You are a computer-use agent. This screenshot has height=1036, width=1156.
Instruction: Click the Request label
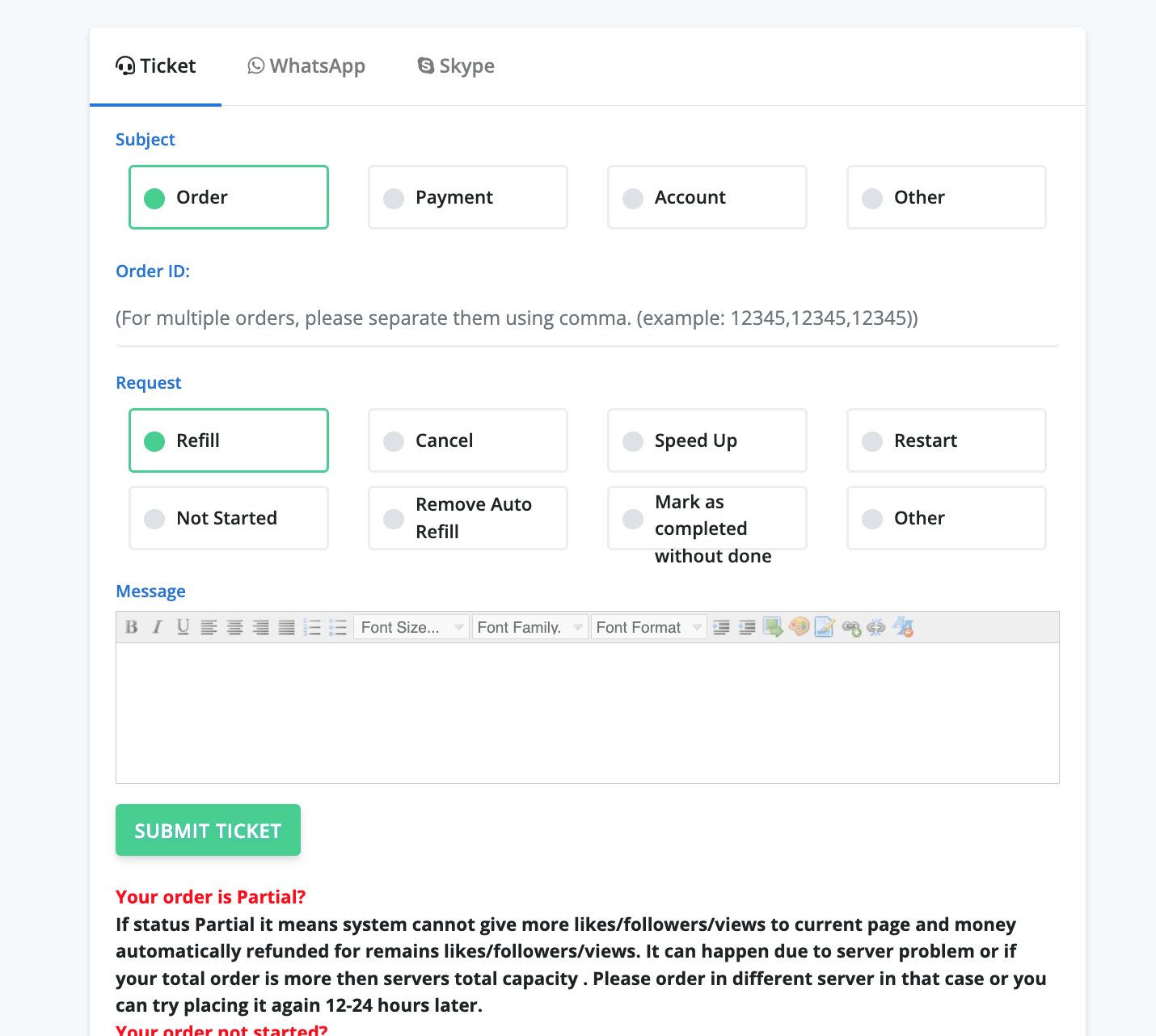tap(149, 382)
